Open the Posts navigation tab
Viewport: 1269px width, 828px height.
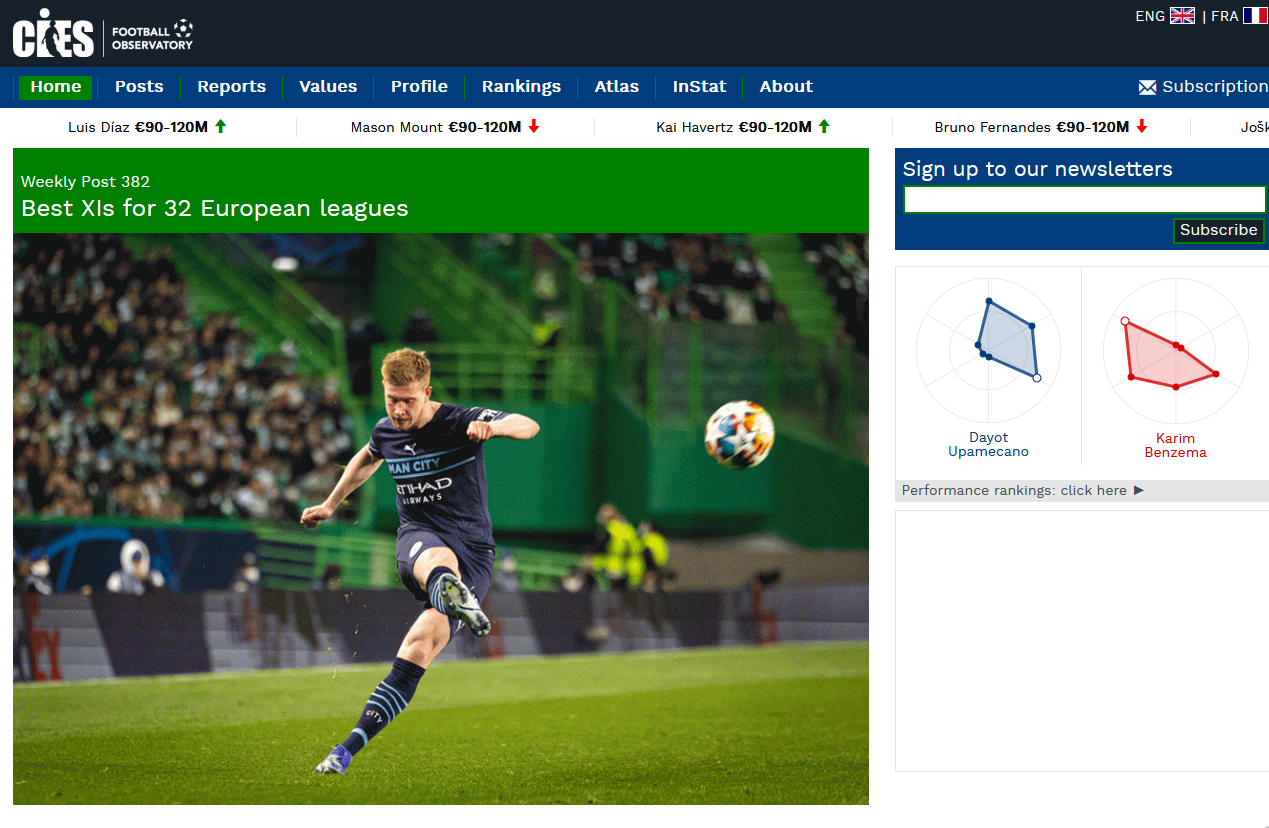(x=139, y=87)
